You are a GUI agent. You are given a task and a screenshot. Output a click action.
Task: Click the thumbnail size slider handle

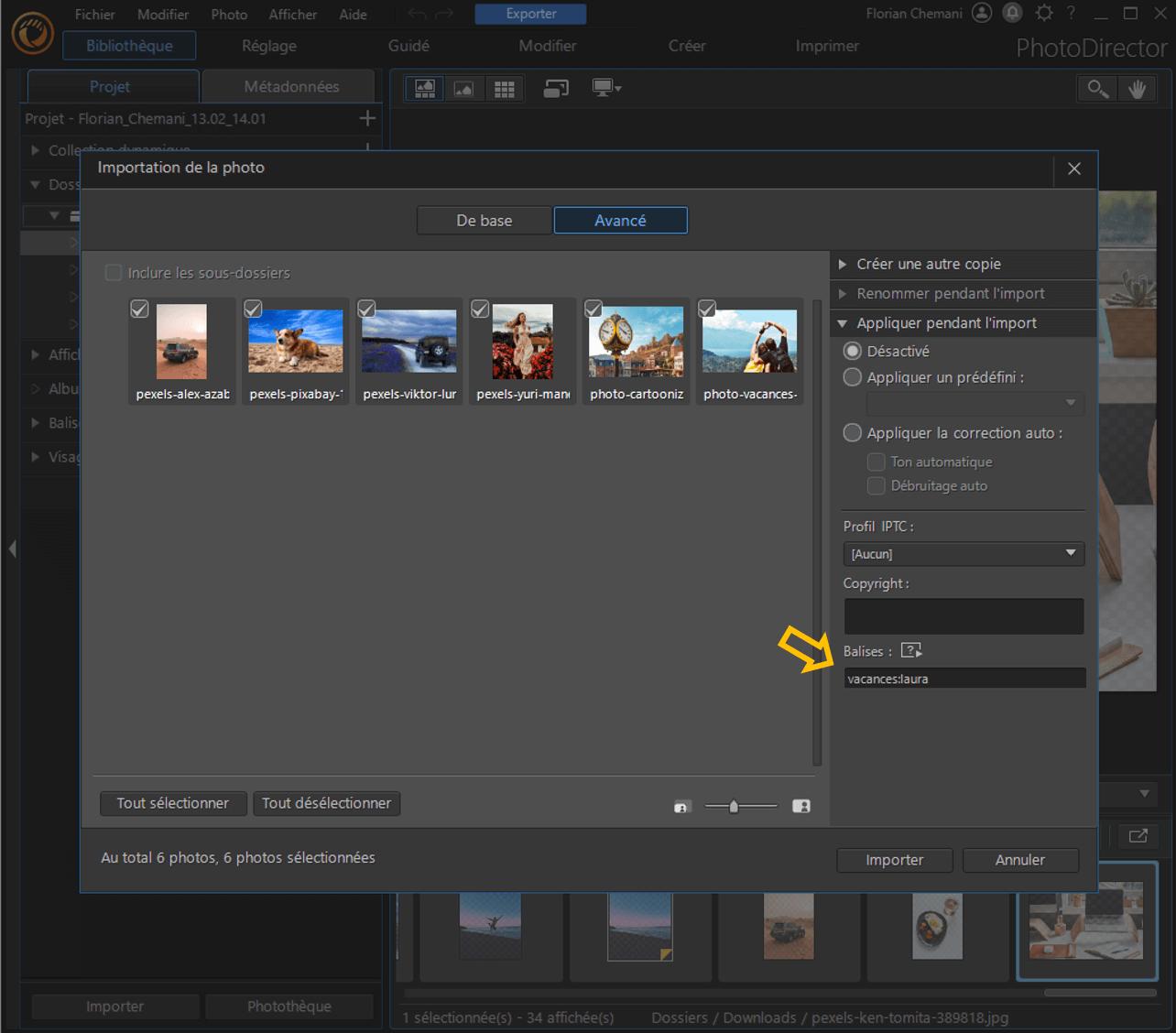pyautogui.click(x=733, y=807)
